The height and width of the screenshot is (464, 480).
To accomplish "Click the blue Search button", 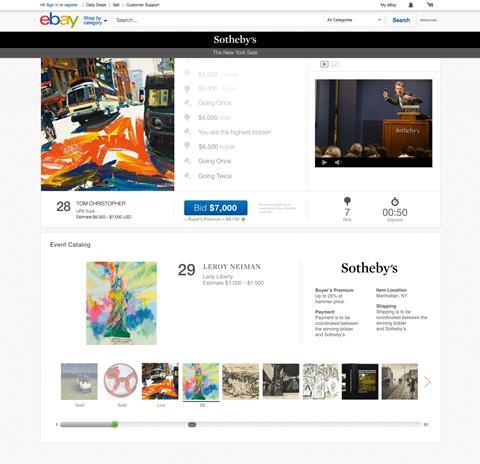I will point(401,20).
